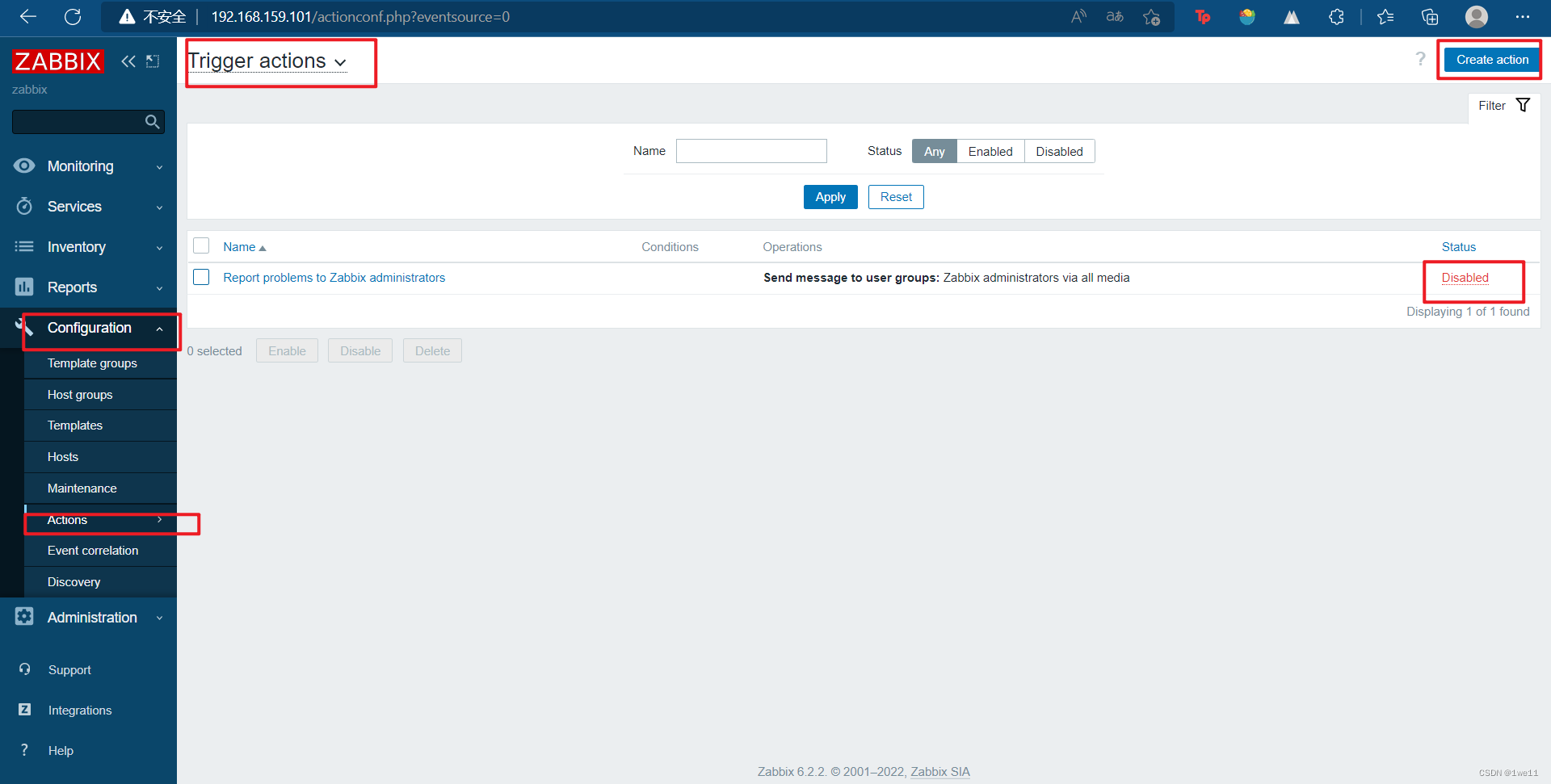Click the browser profile avatar
This screenshot has height=784, width=1551.
pyautogui.click(x=1477, y=16)
